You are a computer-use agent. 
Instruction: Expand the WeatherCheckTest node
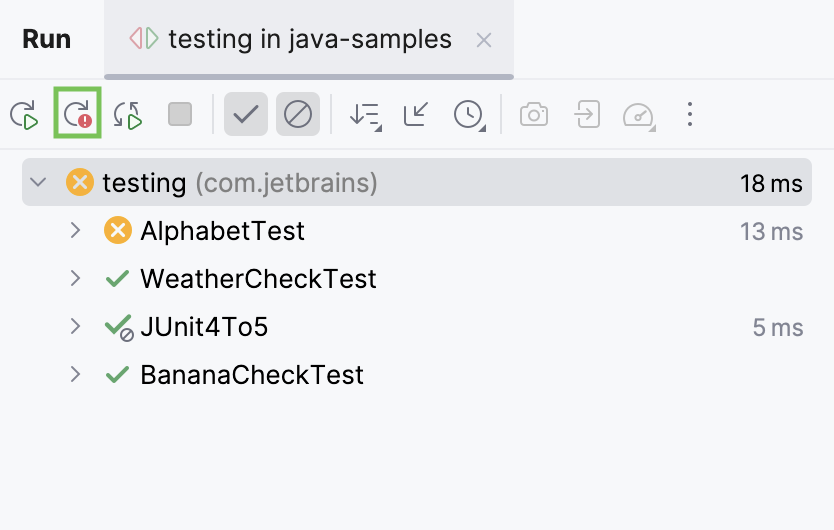click(x=75, y=278)
